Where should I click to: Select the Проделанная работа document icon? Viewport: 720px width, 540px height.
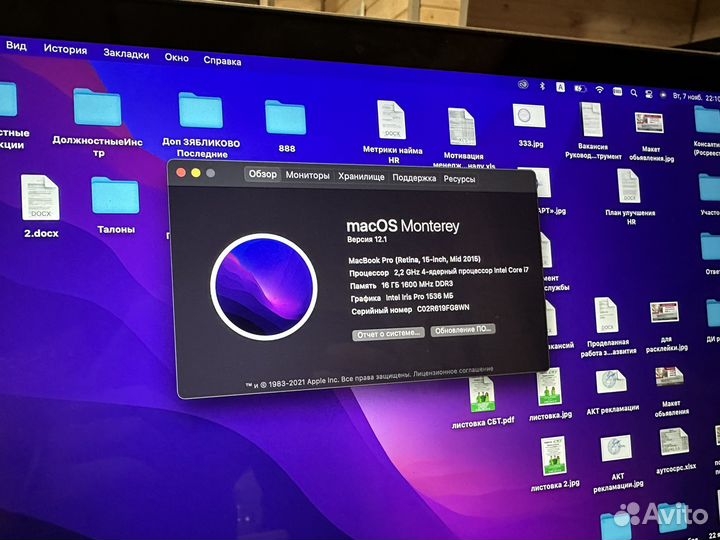click(606, 315)
